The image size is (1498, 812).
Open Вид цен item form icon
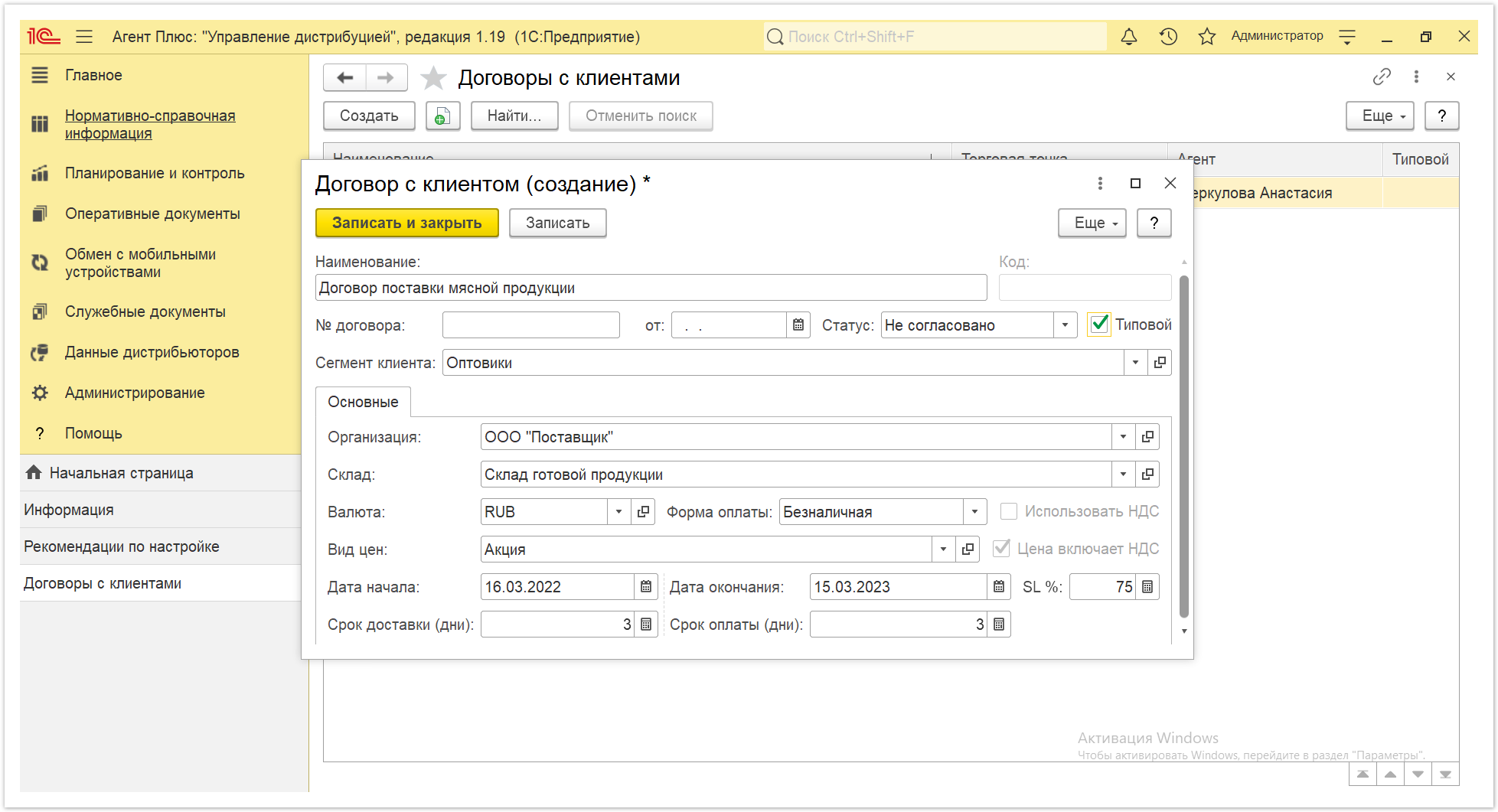coord(968,549)
